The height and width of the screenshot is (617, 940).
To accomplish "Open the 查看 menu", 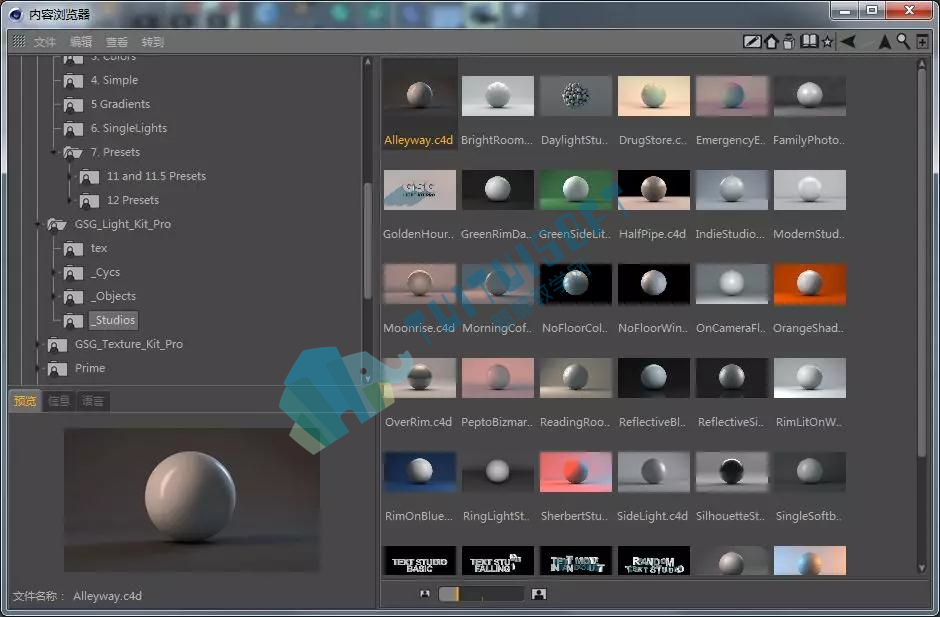I will tap(117, 41).
